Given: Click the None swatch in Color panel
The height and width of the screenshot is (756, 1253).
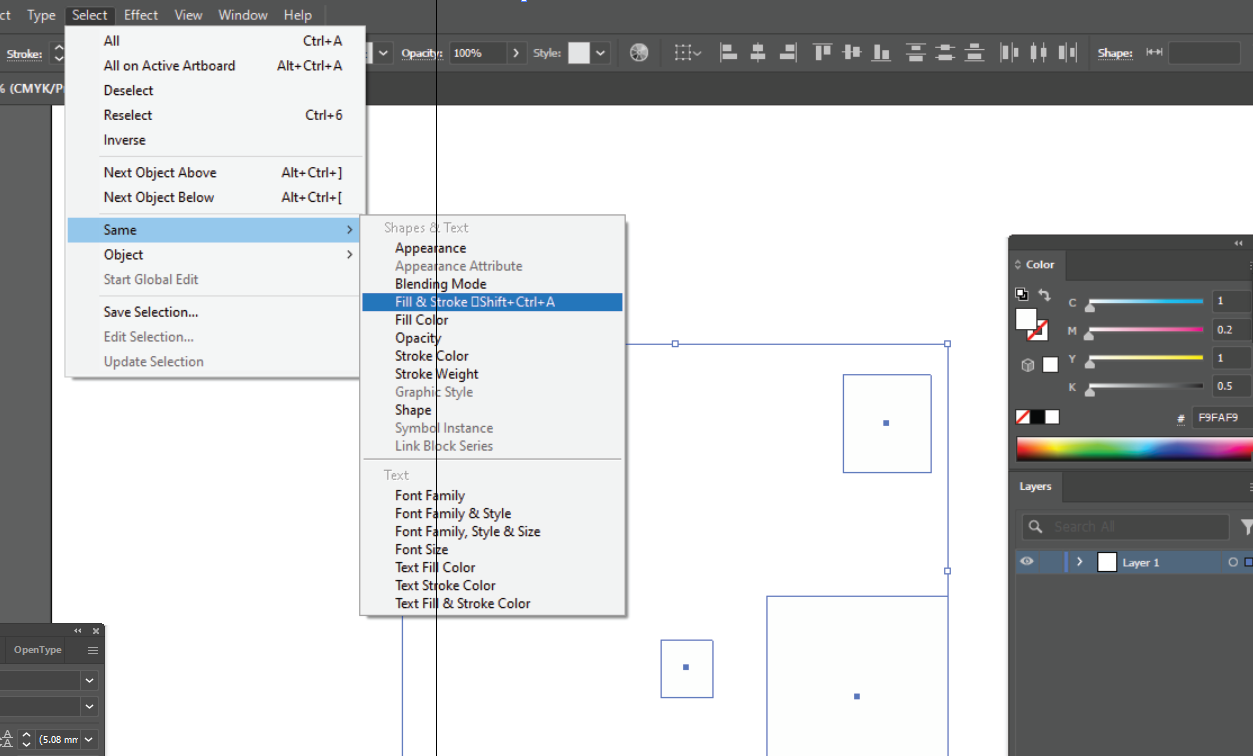Looking at the screenshot, I should click(1022, 417).
